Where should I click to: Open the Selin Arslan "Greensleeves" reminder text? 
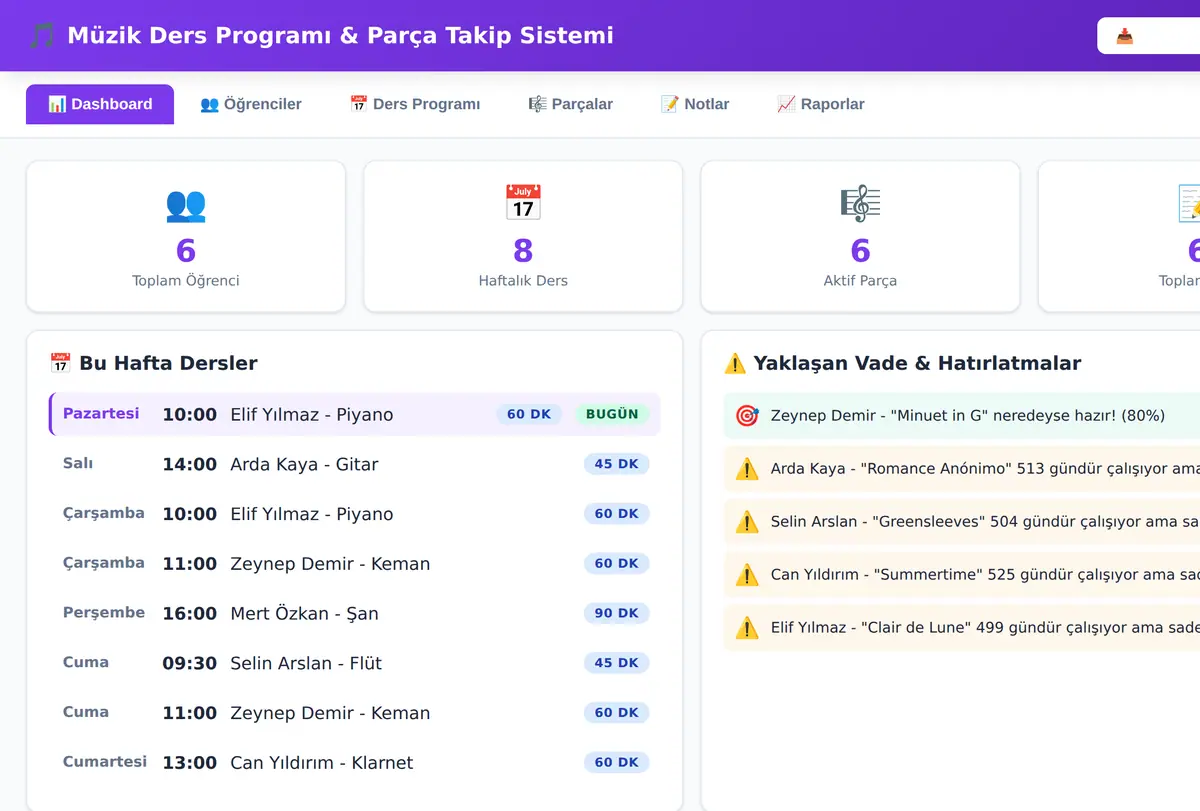click(x=985, y=521)
